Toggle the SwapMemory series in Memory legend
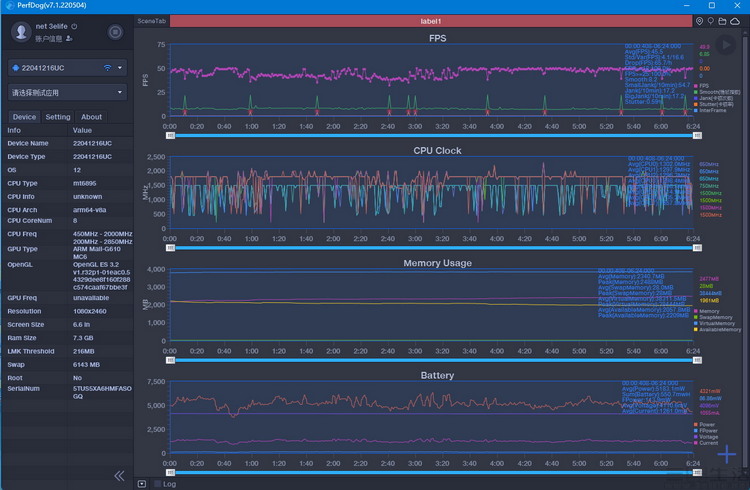 click(713, 317)
